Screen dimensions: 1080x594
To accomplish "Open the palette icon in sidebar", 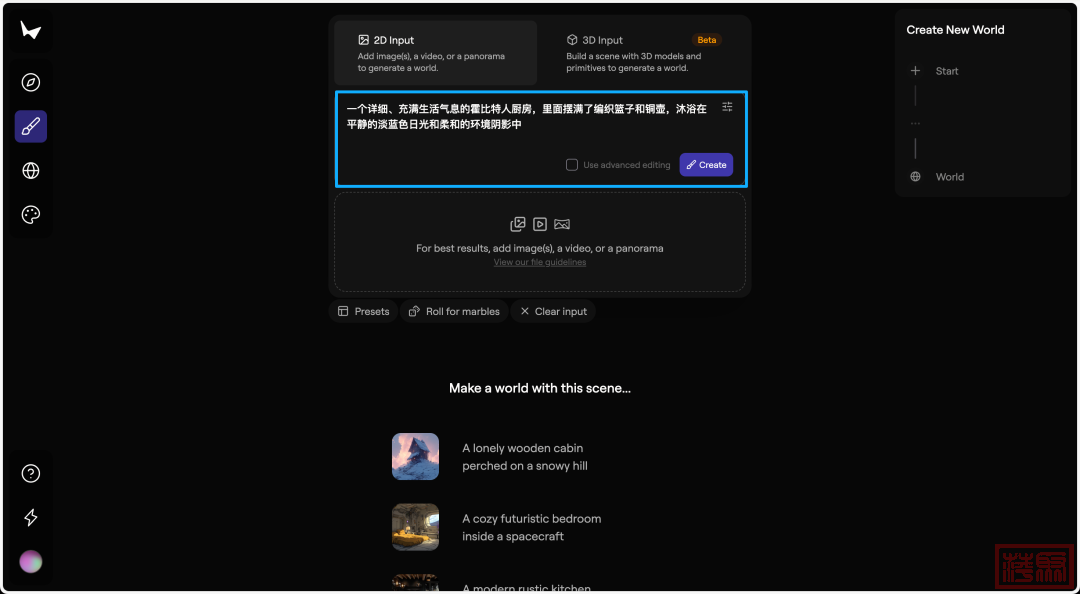I will 31,215.
